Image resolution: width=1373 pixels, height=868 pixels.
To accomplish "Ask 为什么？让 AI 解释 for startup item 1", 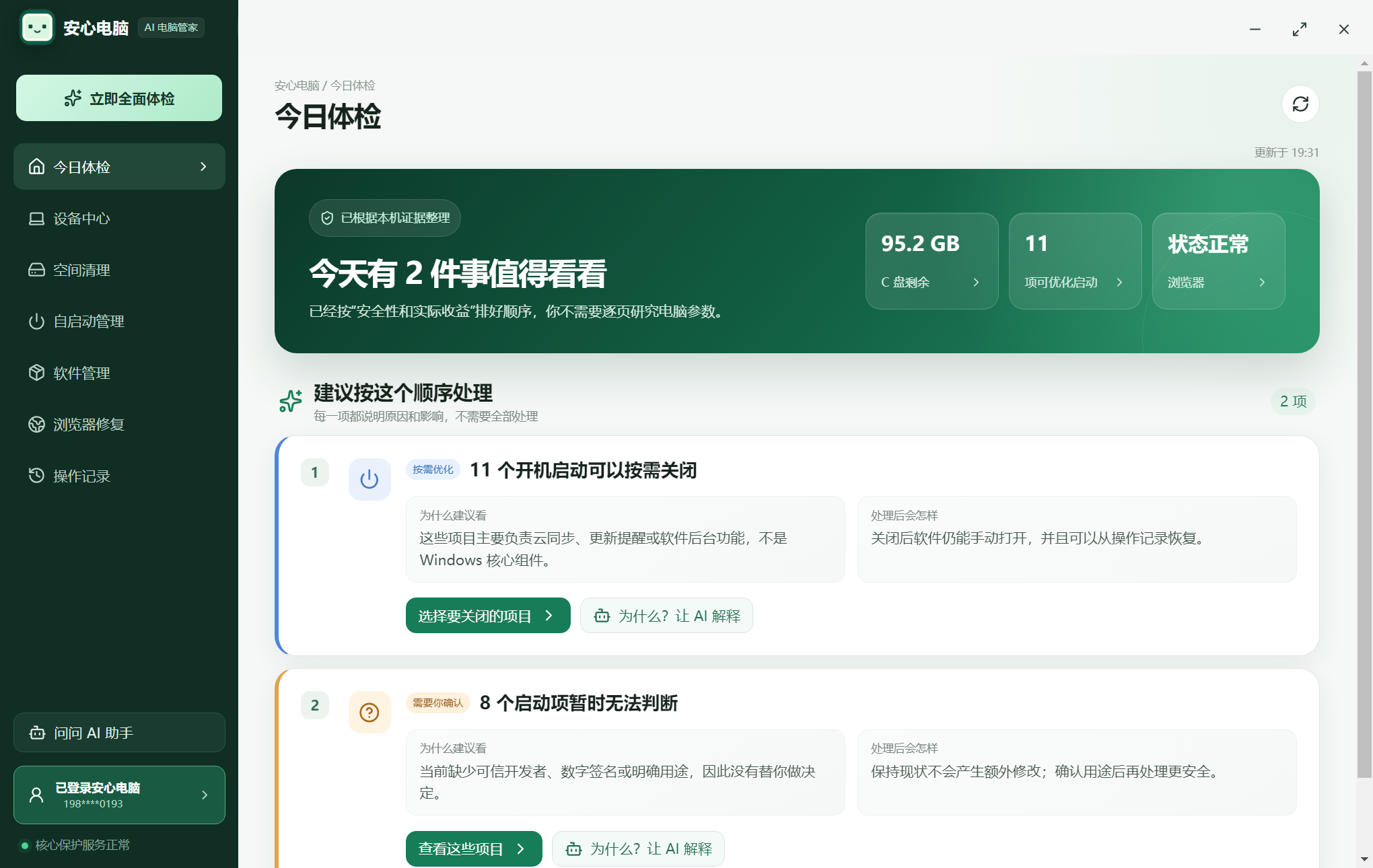I will pos(666,615).
